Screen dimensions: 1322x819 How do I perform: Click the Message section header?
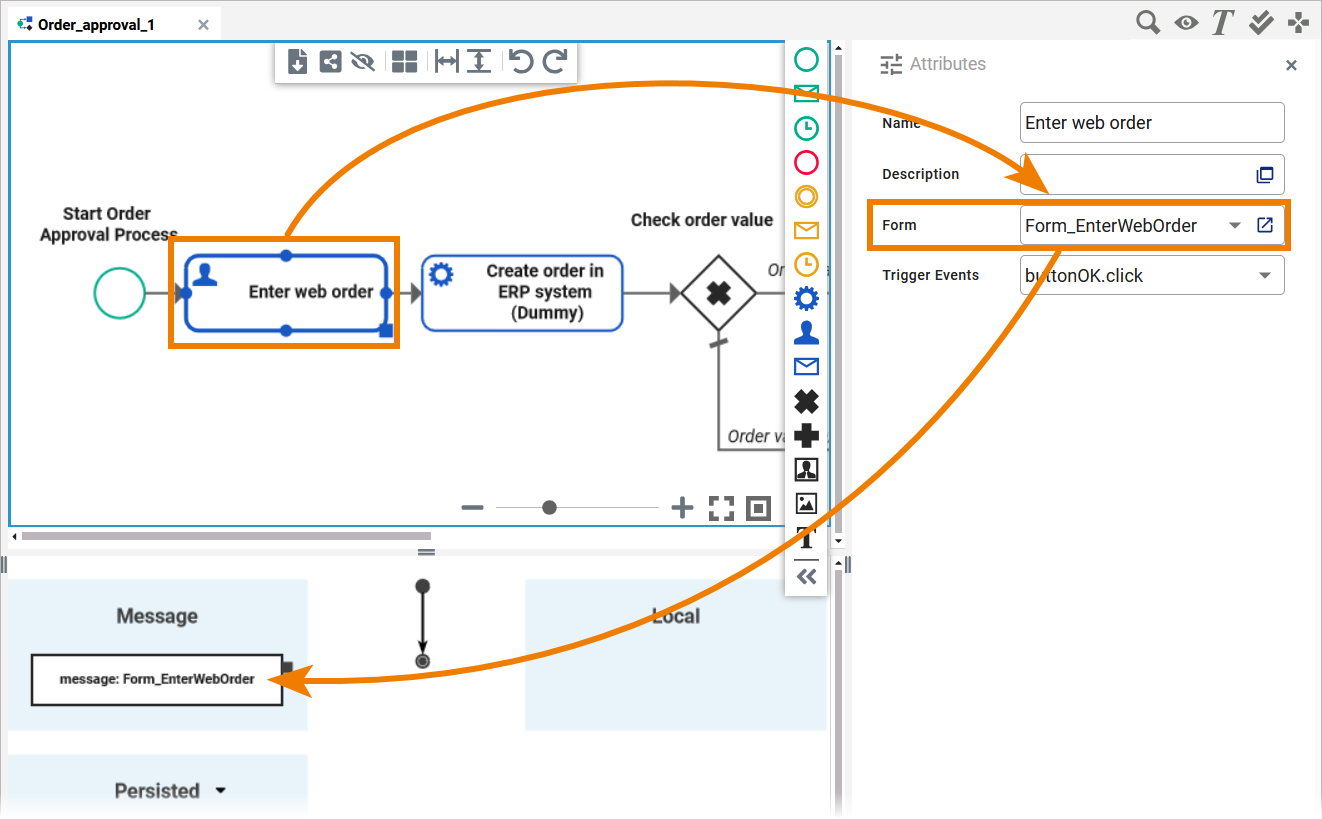[157, 616]
